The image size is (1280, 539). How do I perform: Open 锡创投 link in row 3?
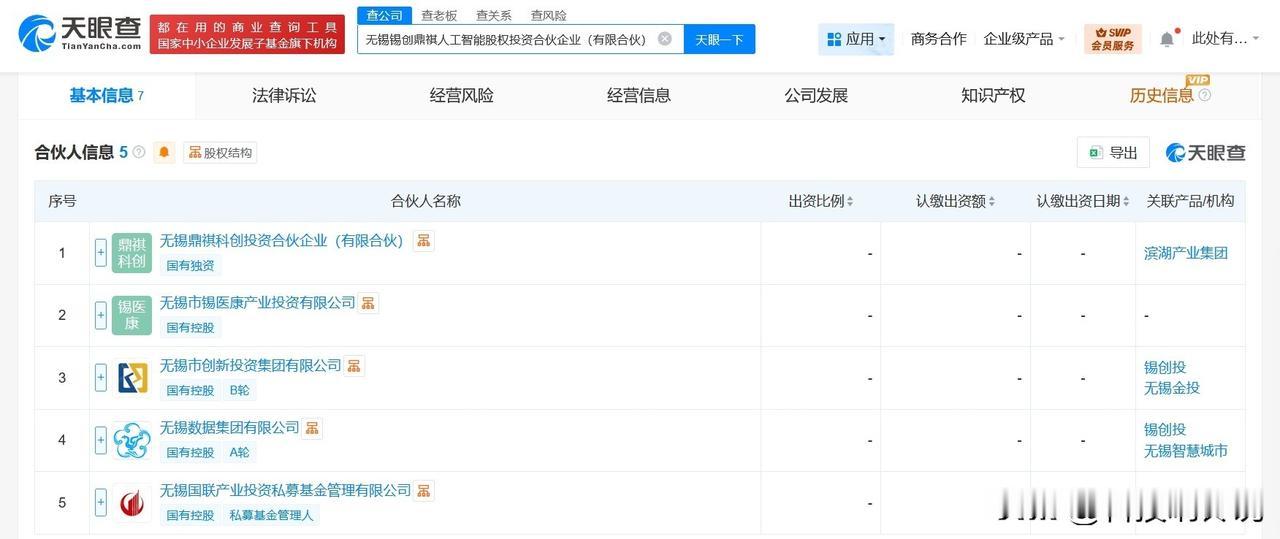[x=1164, y=367]
